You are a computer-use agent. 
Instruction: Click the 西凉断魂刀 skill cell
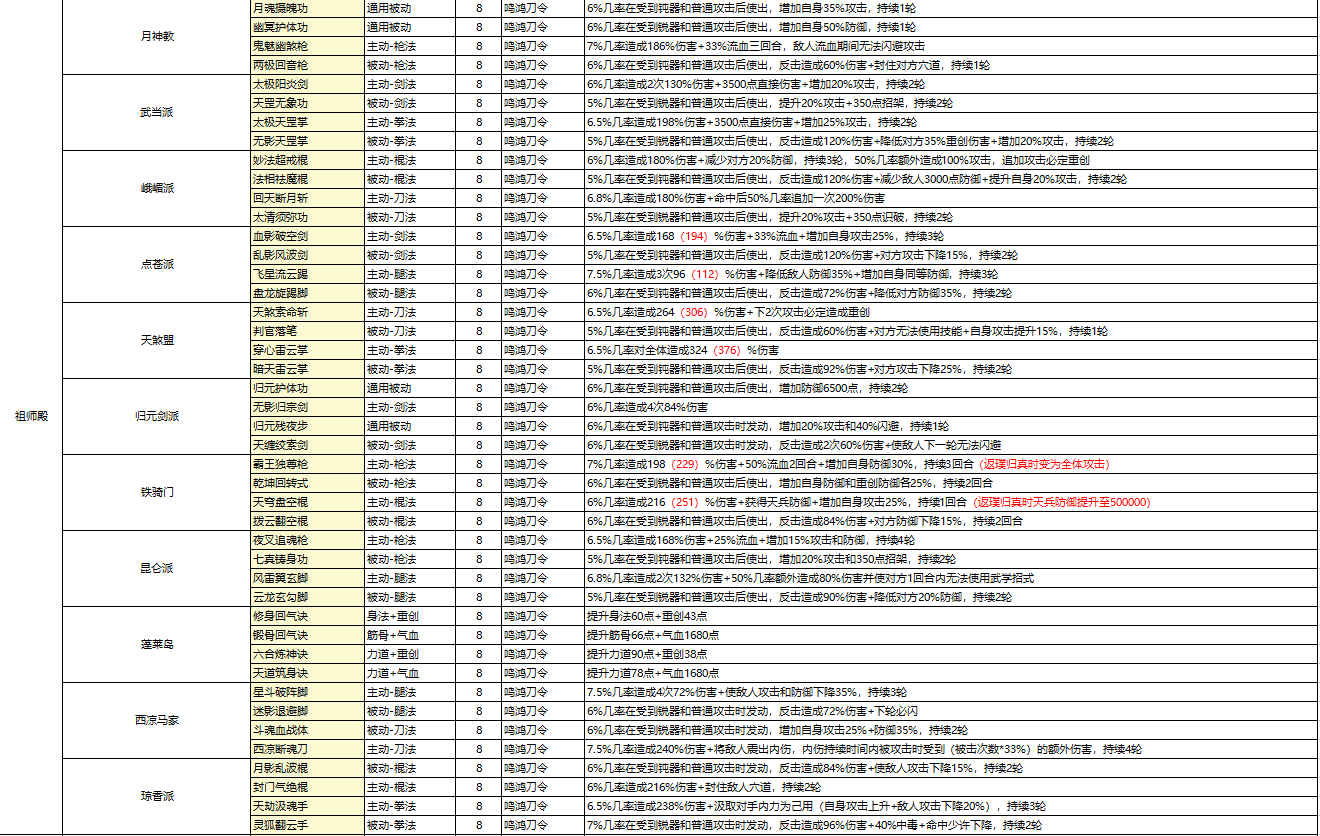coord(307,750)
